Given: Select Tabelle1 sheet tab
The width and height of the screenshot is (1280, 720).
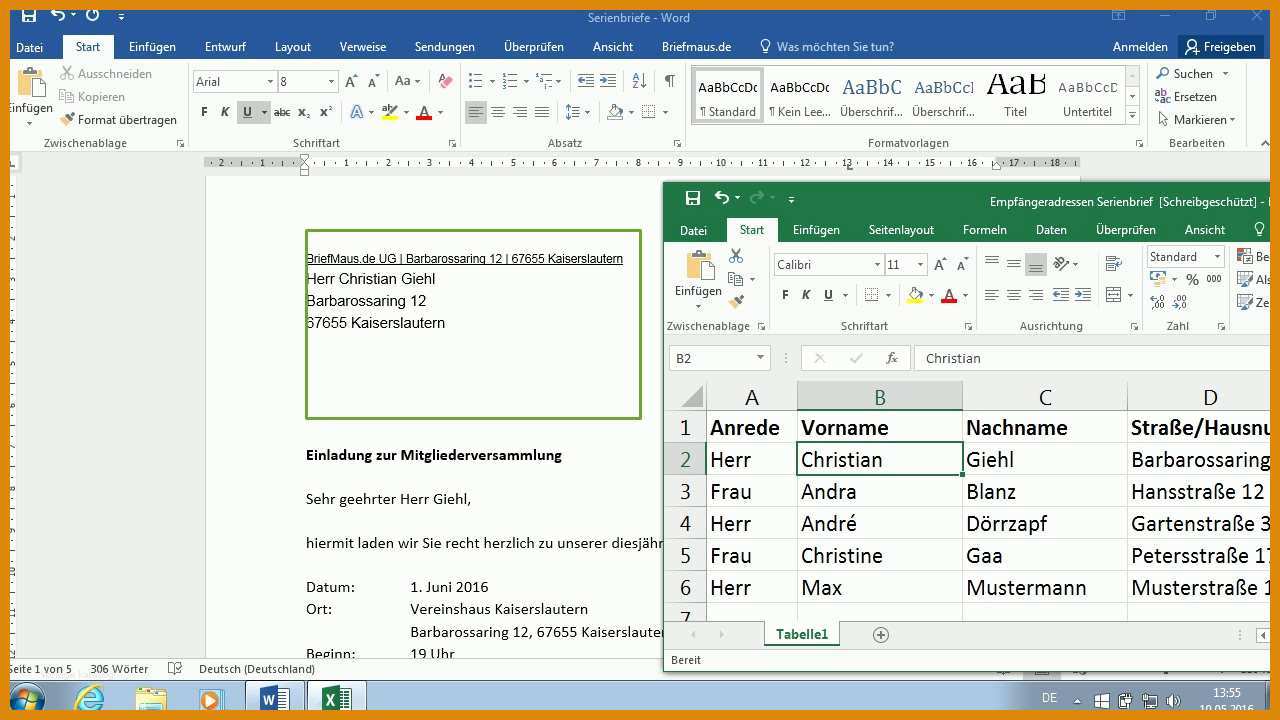Looking at the screenshot, I should 802,634.
